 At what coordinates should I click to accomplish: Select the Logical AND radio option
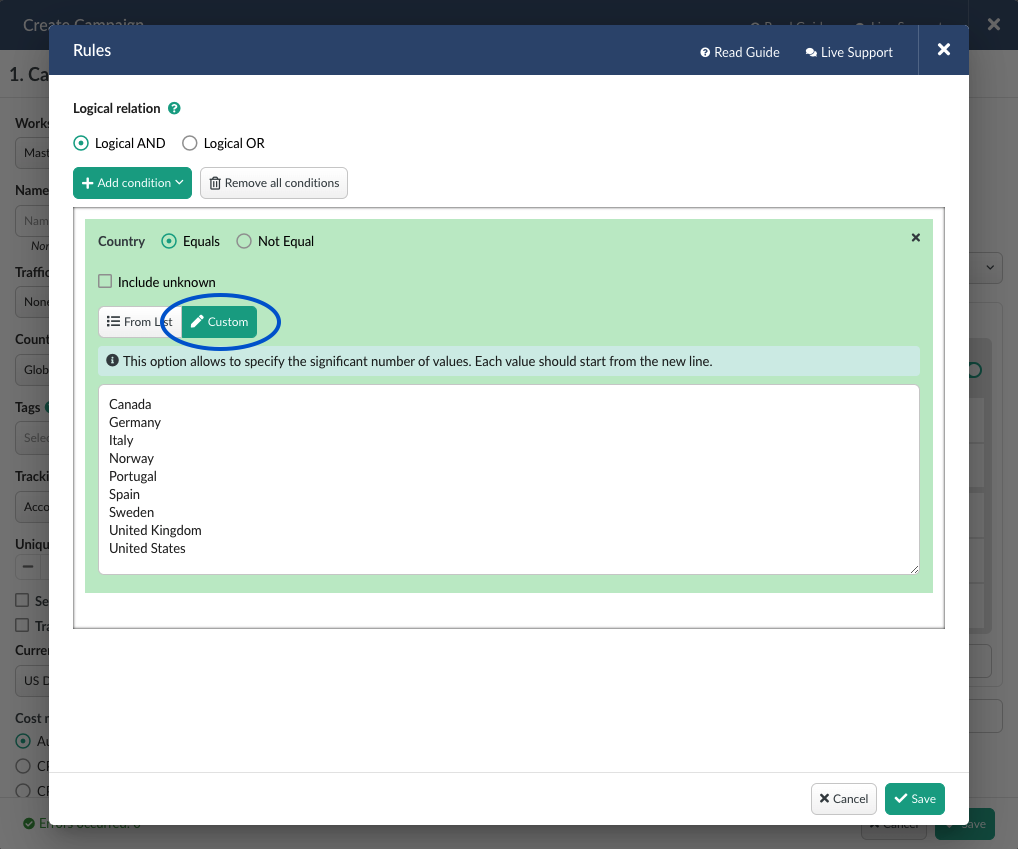[81, 143]
